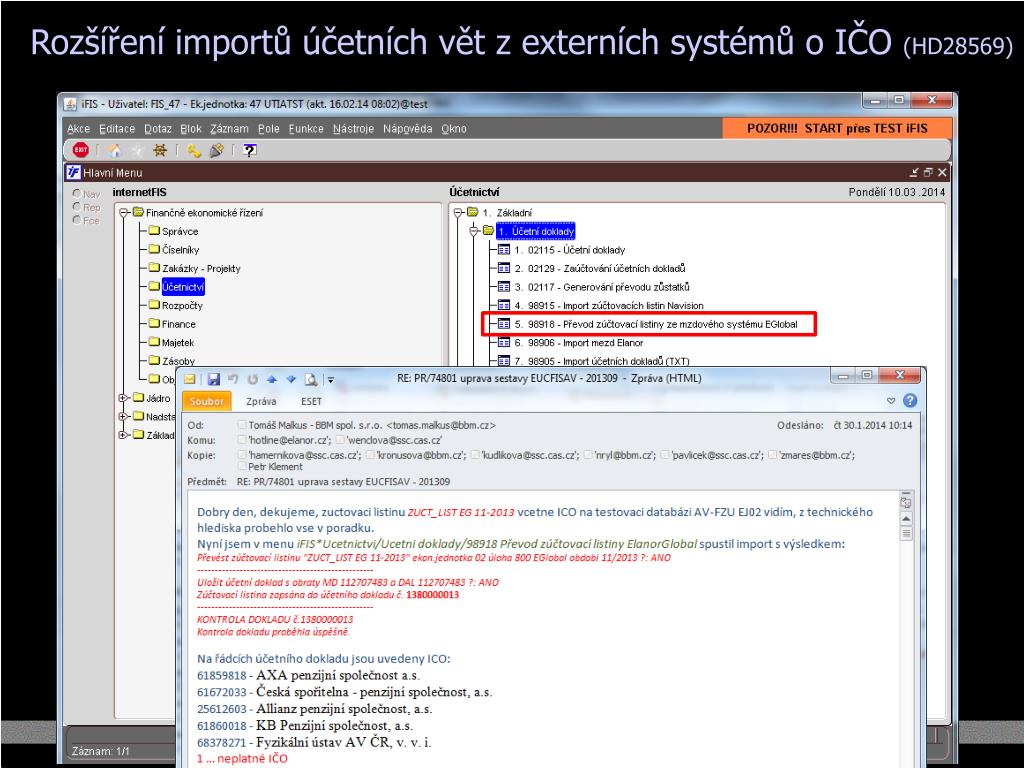Screen dimensions: 1024x768
Task: Open the Okno menu
Action: click(x=454, y=129)
